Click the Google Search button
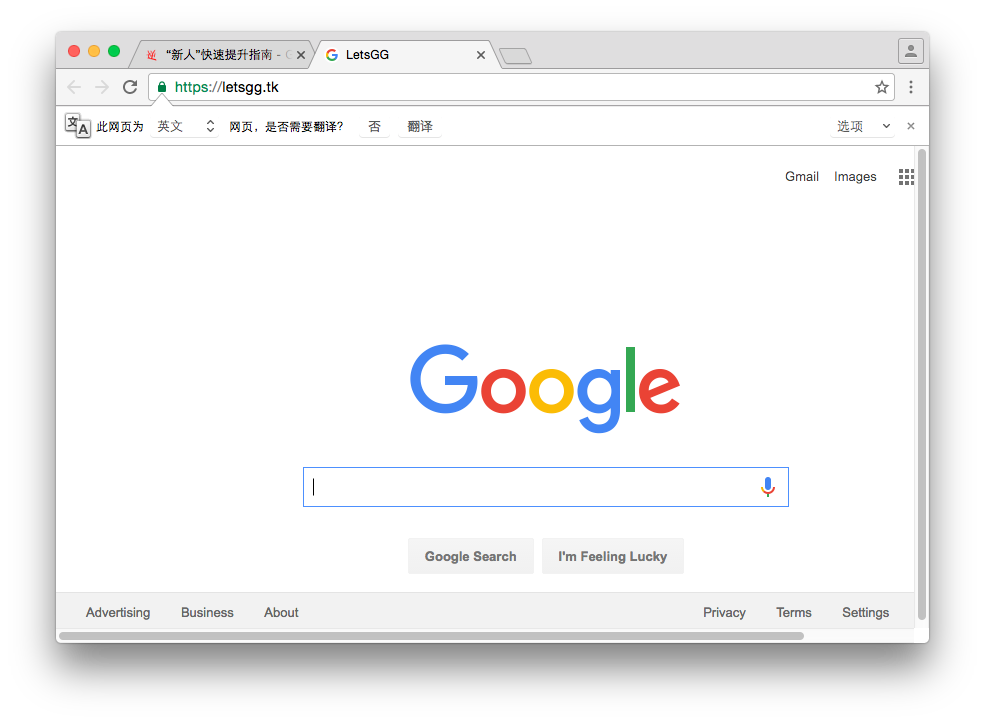Viewport: 985px width, 723px height. 471,556
